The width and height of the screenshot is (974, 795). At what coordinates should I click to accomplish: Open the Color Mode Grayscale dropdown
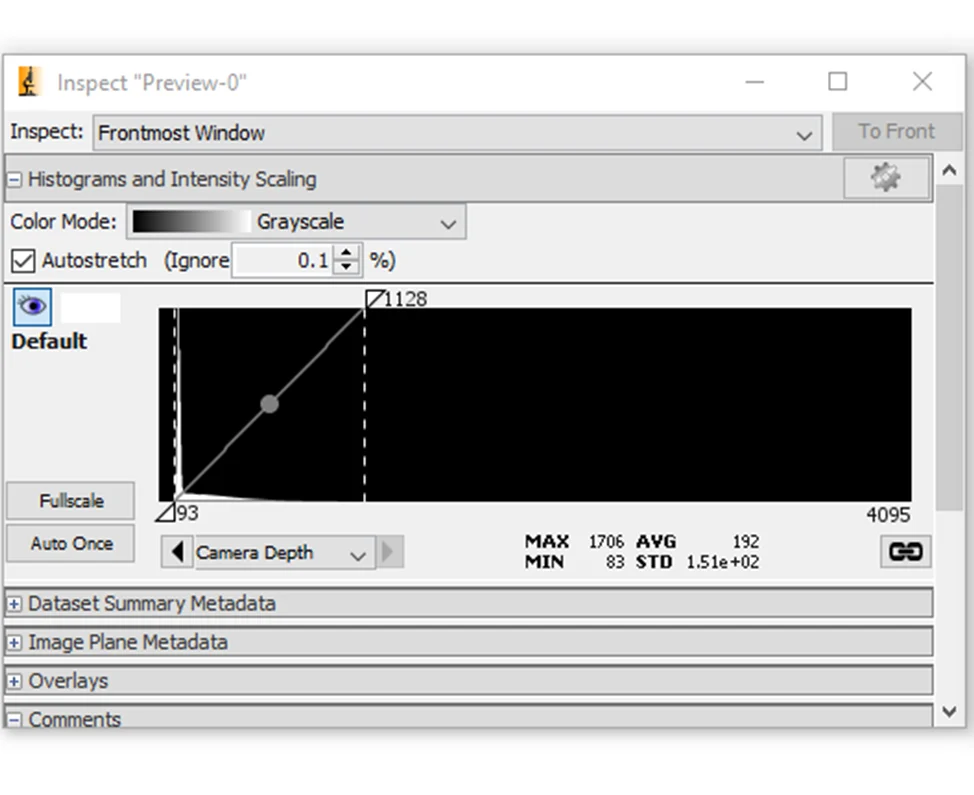296,222
